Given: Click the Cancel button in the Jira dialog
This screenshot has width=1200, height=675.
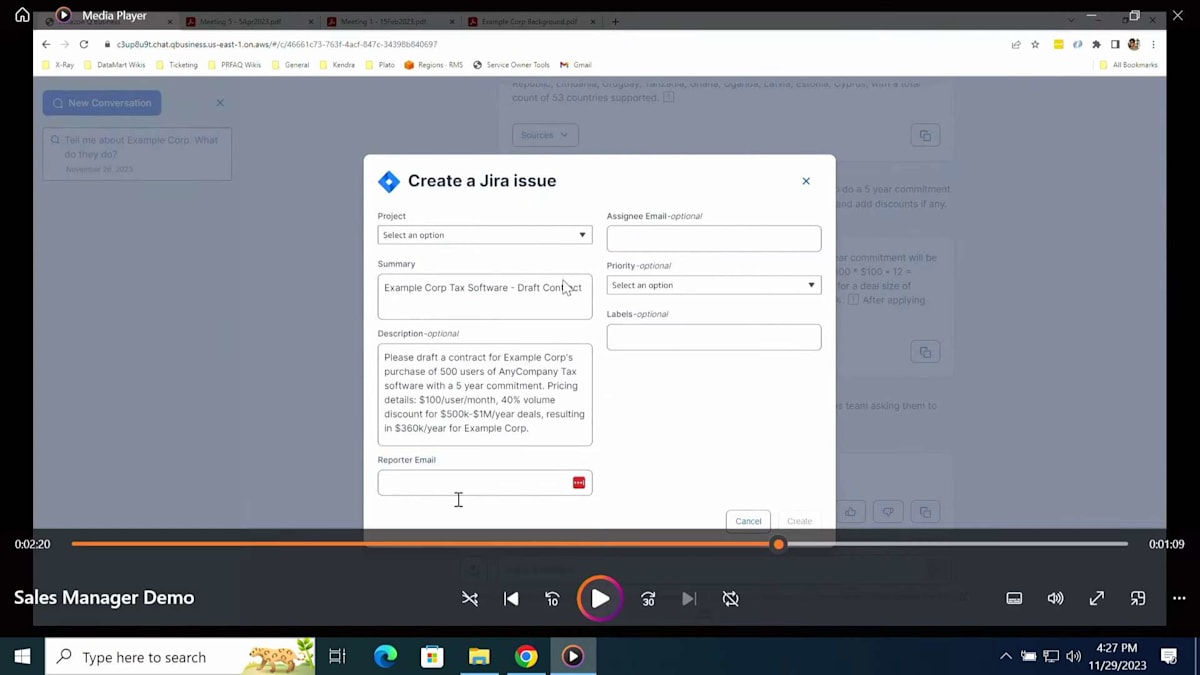Looking at the screenshot, I should (748, 521).
